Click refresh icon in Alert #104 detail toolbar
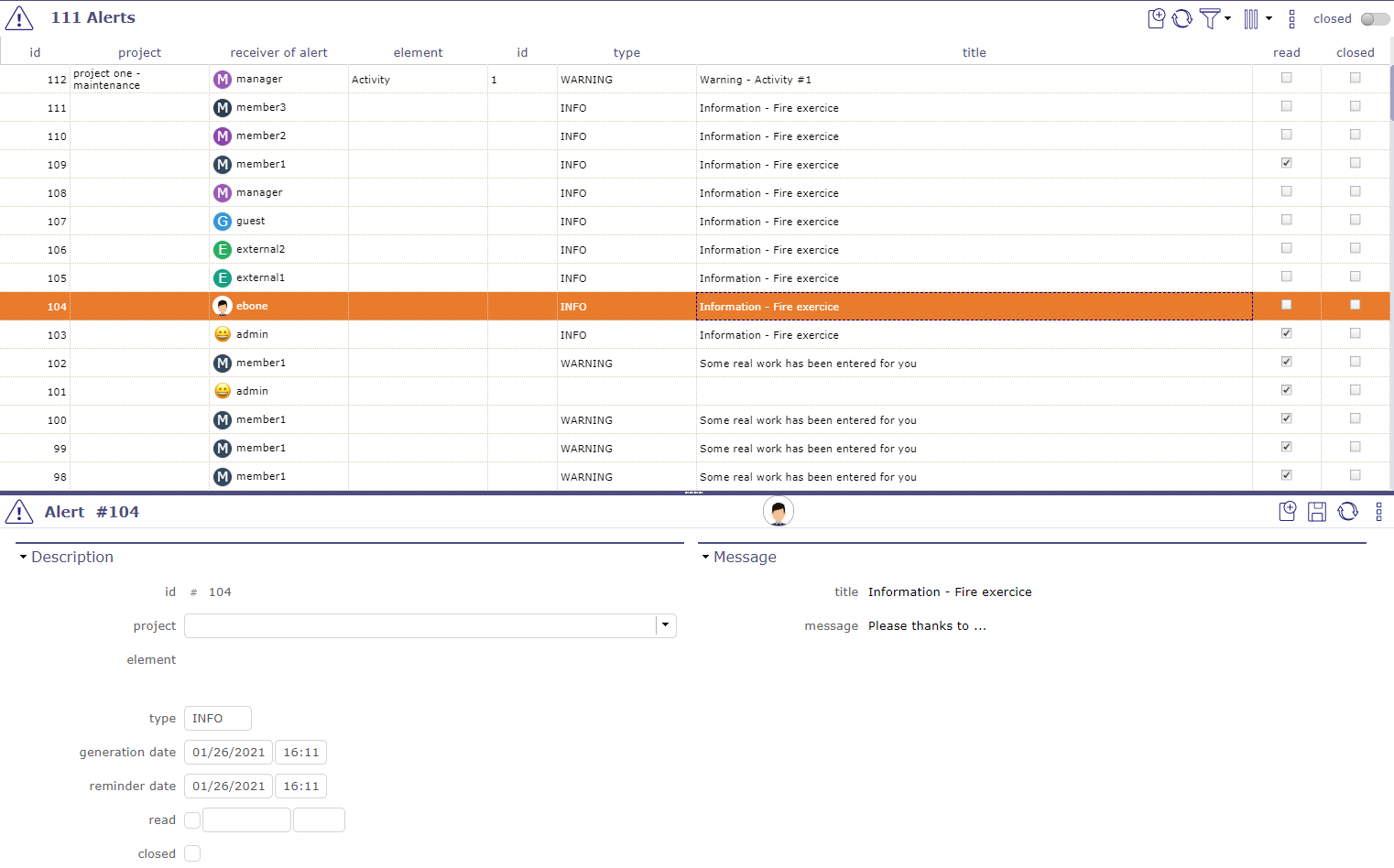Viewport: 1394px width, 868px height. pyautogui.click(x=1347, y=512)
